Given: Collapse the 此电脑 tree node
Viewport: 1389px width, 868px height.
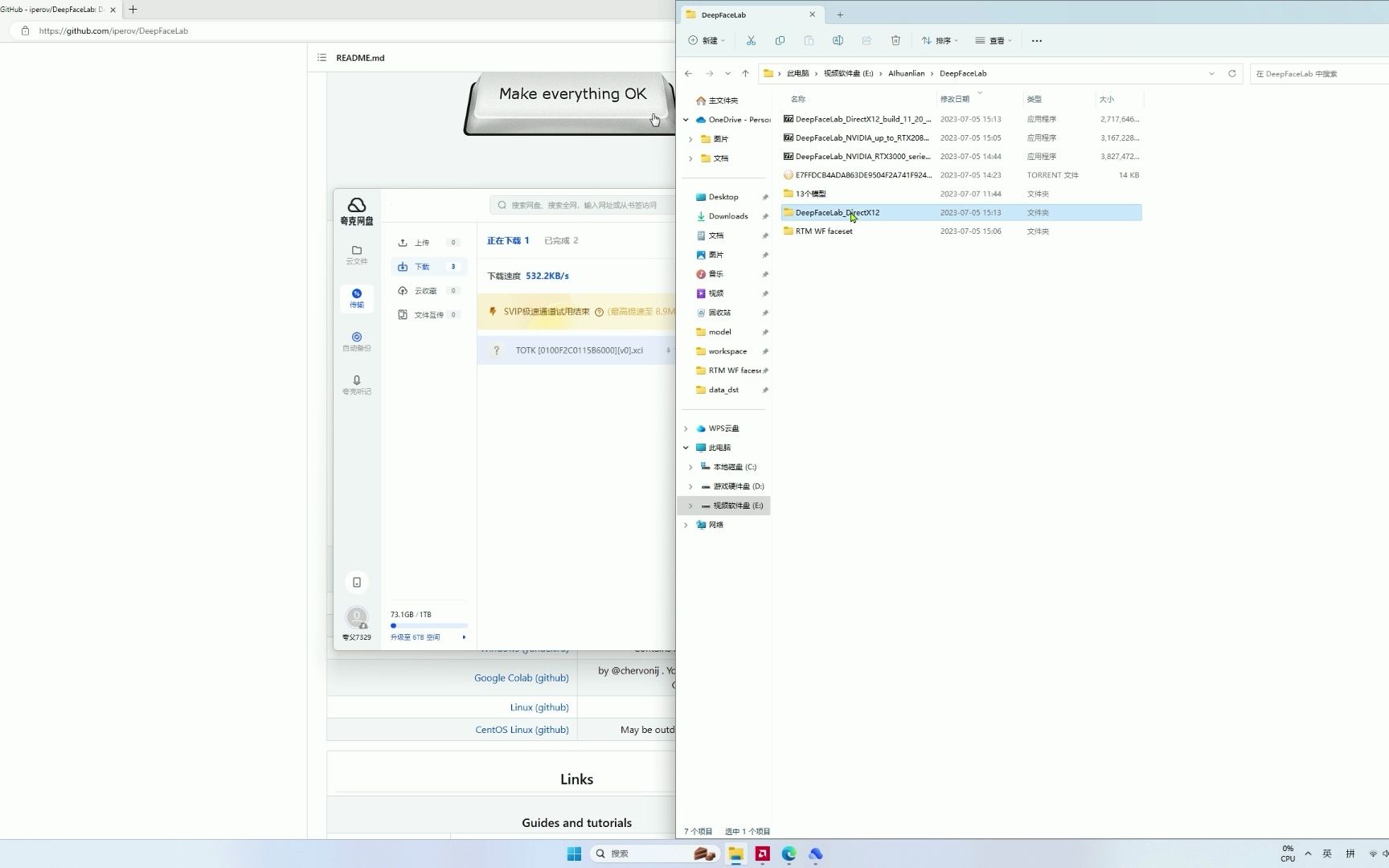Looking at the screenshot, I should [x=686, y=448].
